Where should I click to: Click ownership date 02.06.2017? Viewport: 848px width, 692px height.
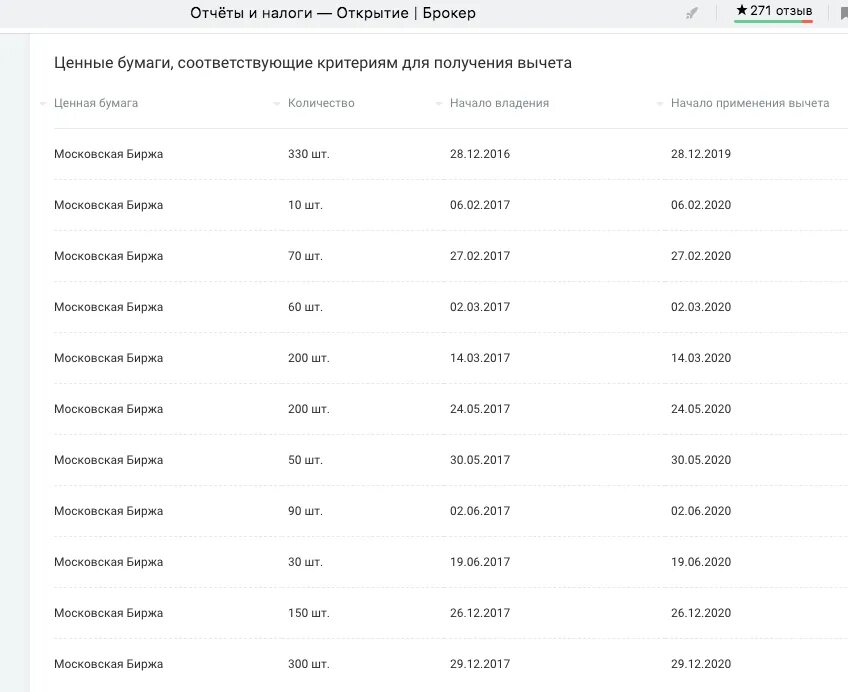[x=480, y=511]
